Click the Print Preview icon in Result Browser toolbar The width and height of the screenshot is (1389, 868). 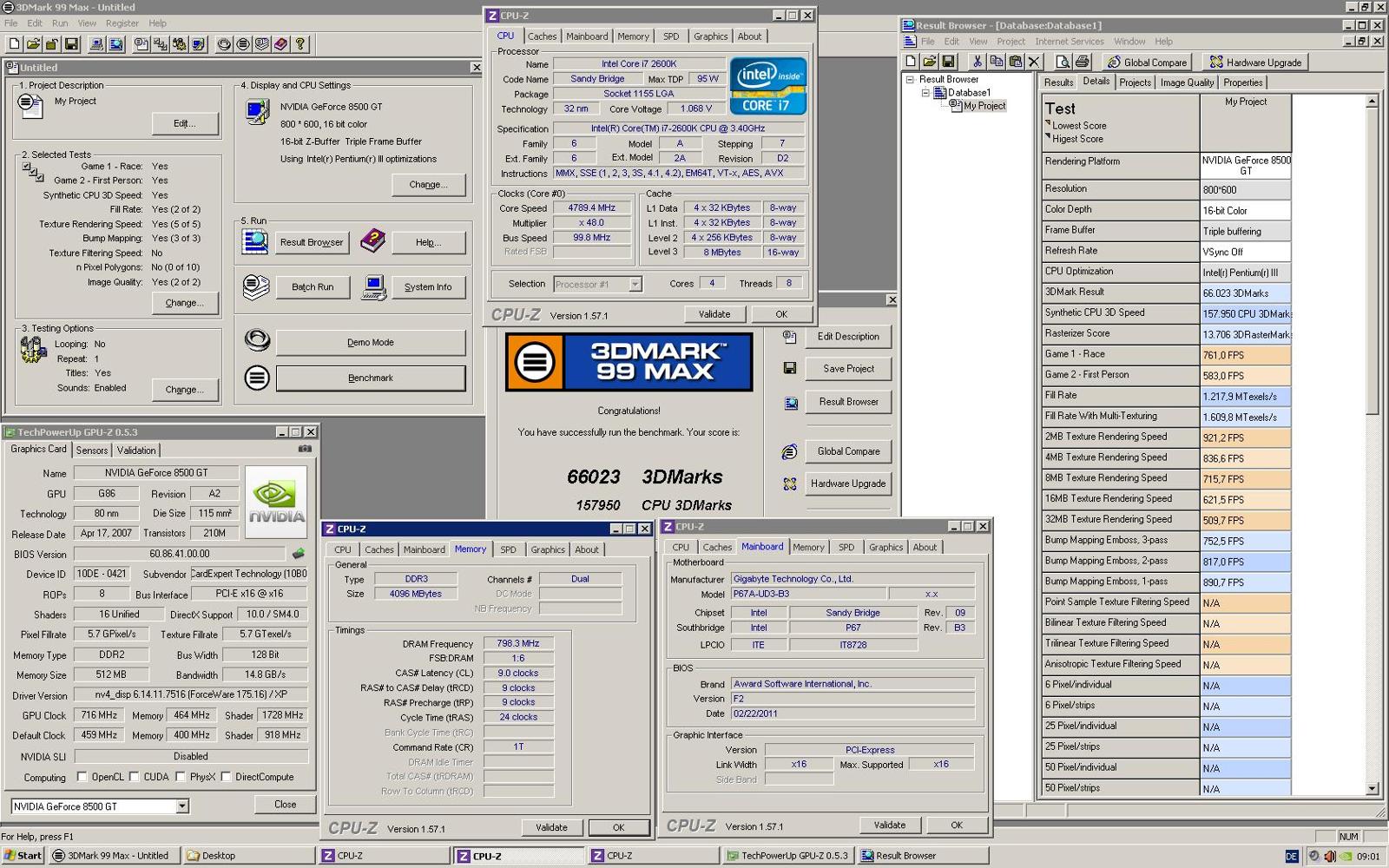[x=1063, y=62]
